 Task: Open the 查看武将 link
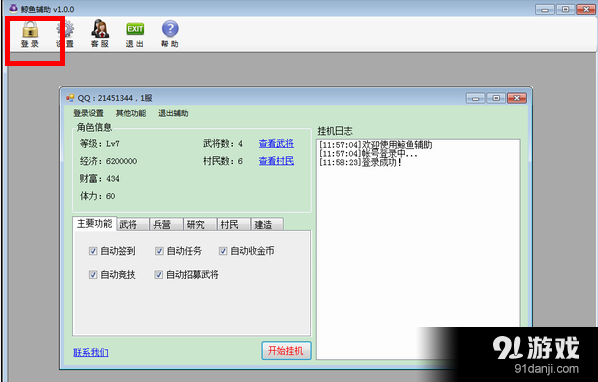(276, 143)
